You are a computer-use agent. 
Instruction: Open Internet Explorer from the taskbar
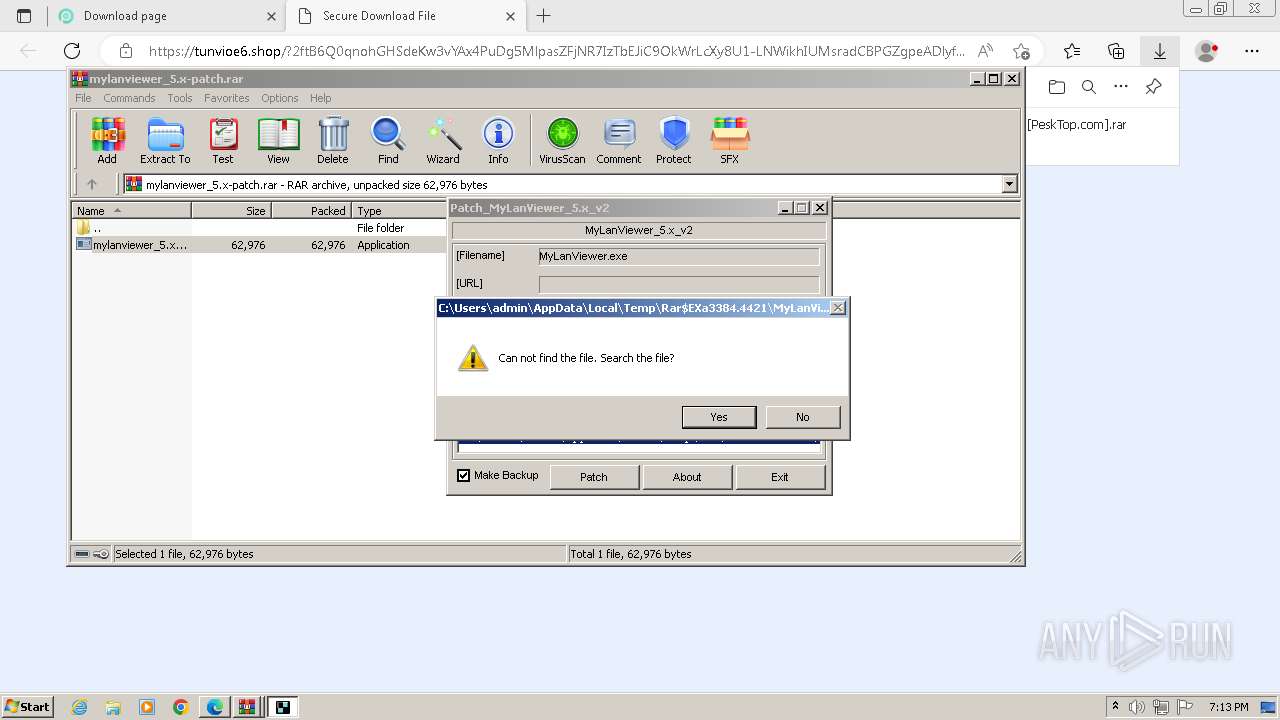point(79,707)
